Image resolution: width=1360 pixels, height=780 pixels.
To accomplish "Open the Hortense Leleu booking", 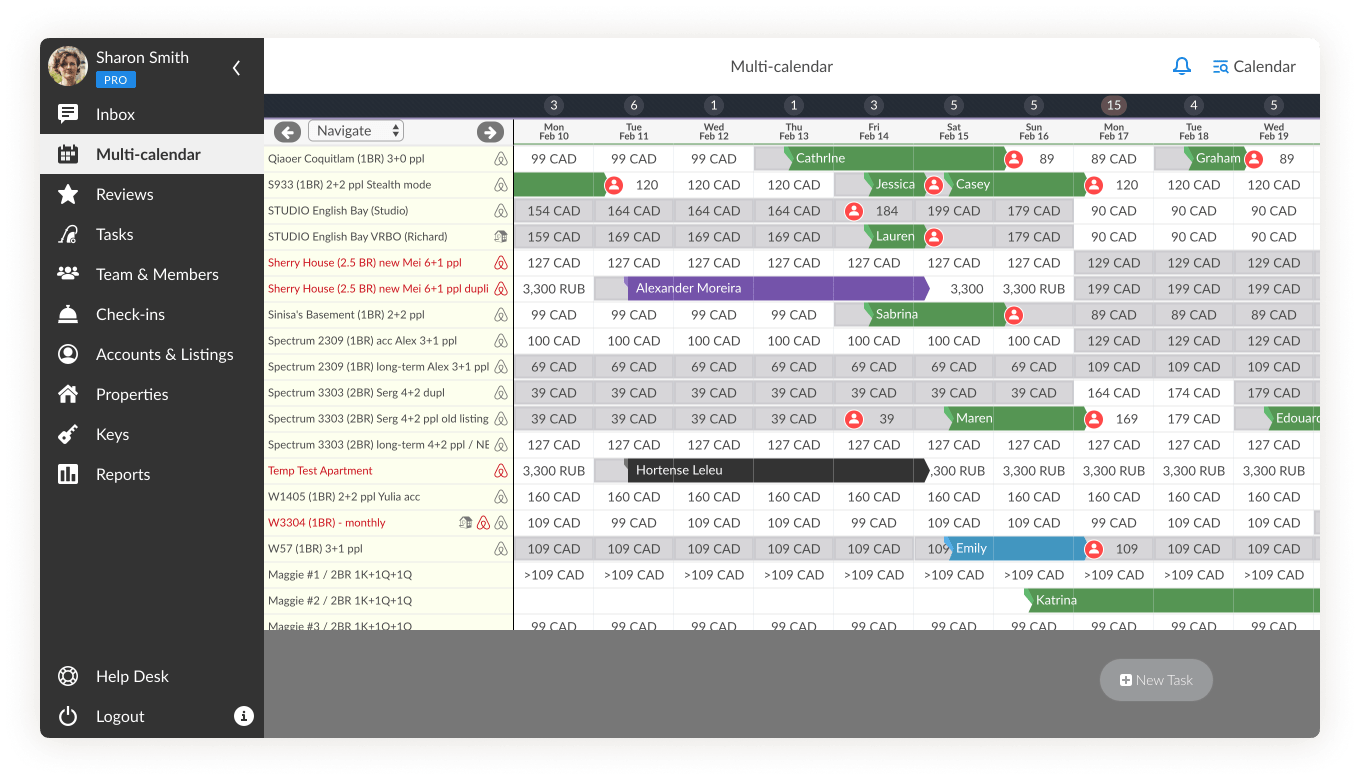I will tap(776, 470).
